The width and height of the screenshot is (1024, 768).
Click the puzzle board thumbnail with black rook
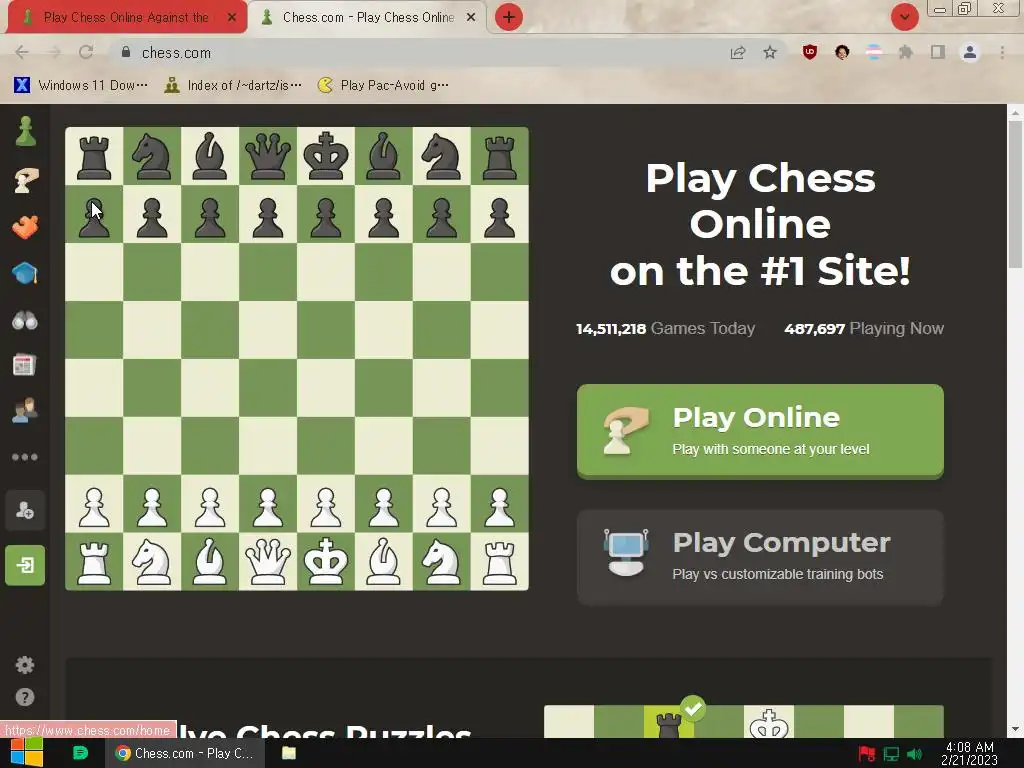[744, 722]
